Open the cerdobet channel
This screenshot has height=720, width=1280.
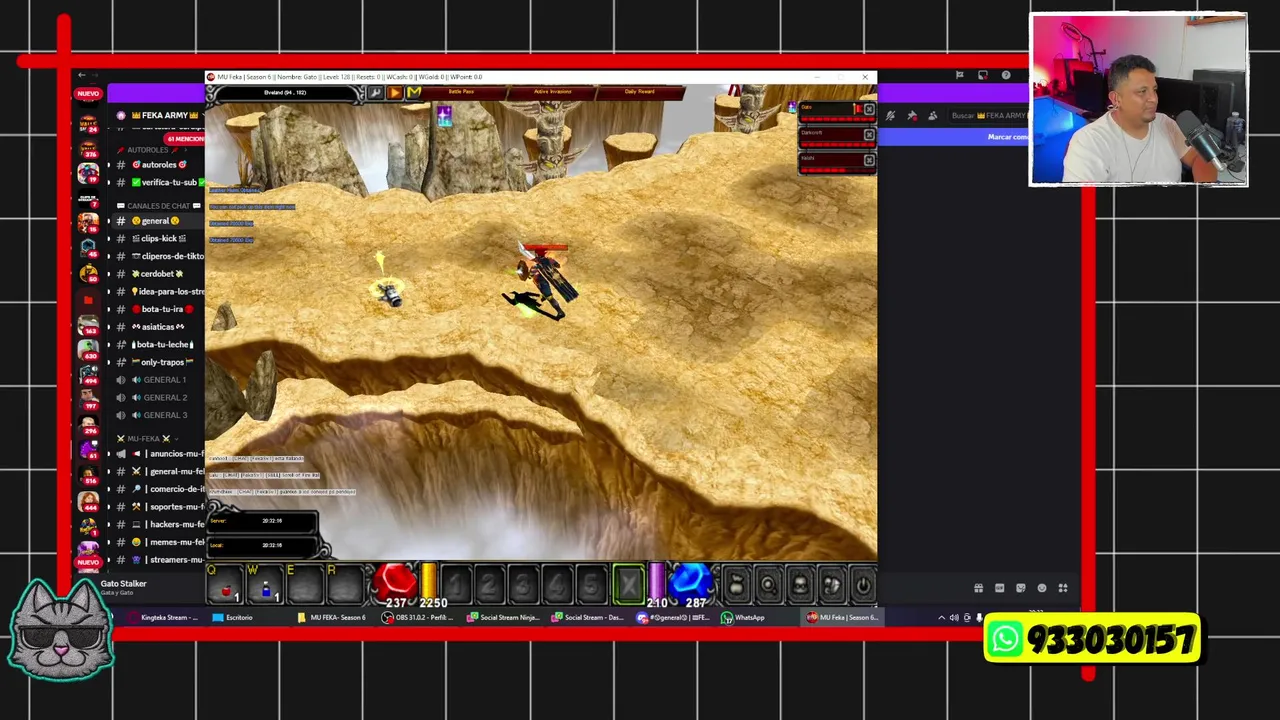click(160, 274)
